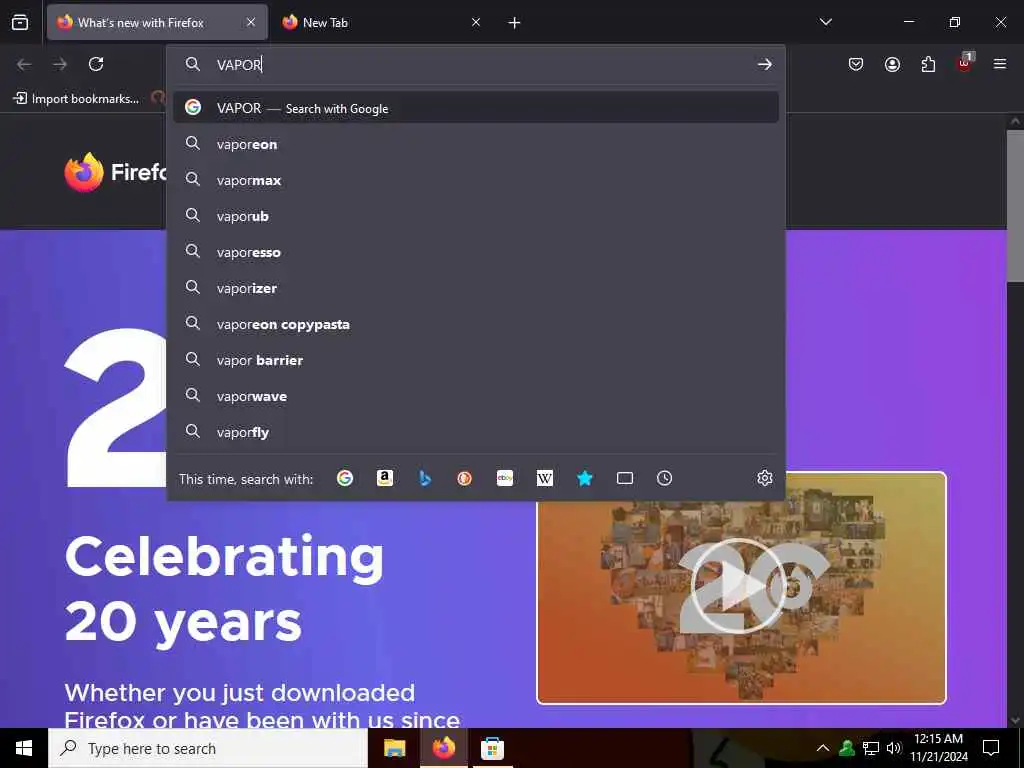
Task: Open the Firefox application menu
Action: tap(1000, 64)
